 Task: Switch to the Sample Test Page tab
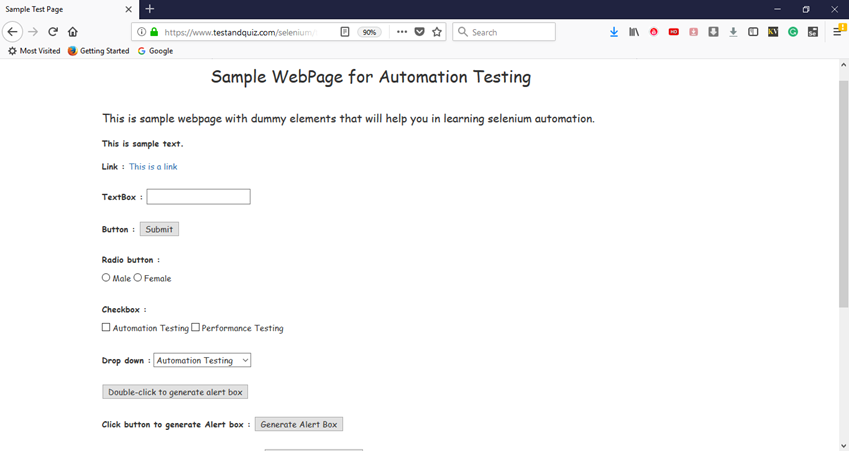click(x=60, y=9)
